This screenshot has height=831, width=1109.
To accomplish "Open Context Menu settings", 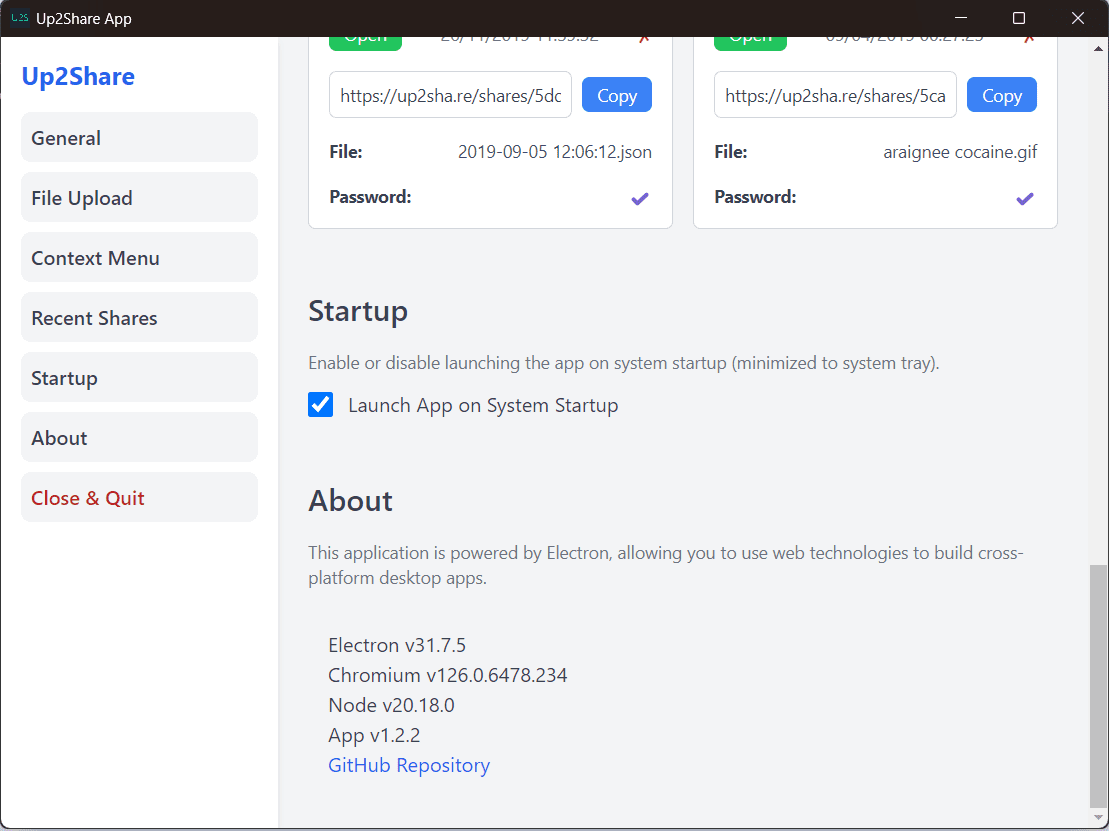I will [x=139, y=257].
